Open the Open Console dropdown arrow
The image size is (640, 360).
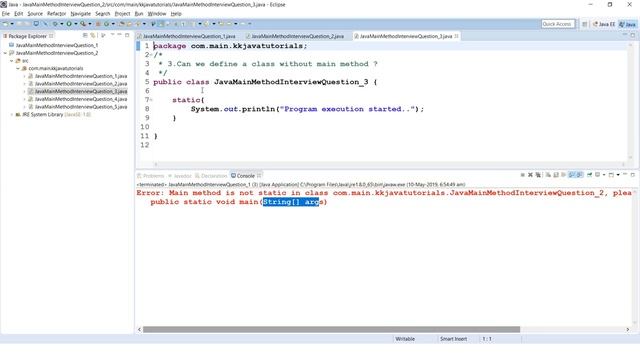click(x=618, y=175)
